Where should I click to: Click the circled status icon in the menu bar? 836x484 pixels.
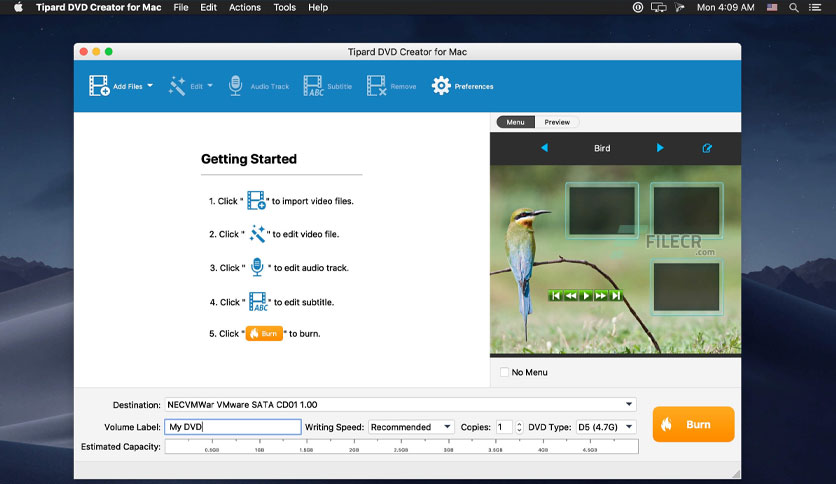click(x=638, y=7)
